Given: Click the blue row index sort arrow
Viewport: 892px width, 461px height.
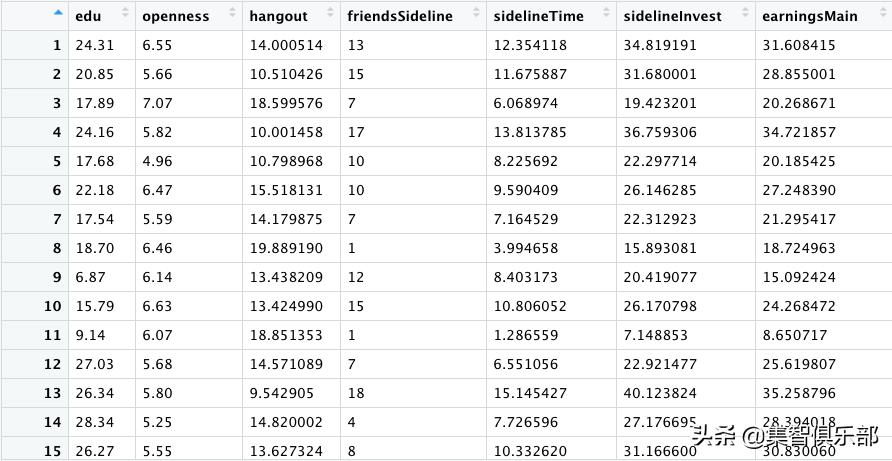Looking at the screenshot, I should pos(58,14).
